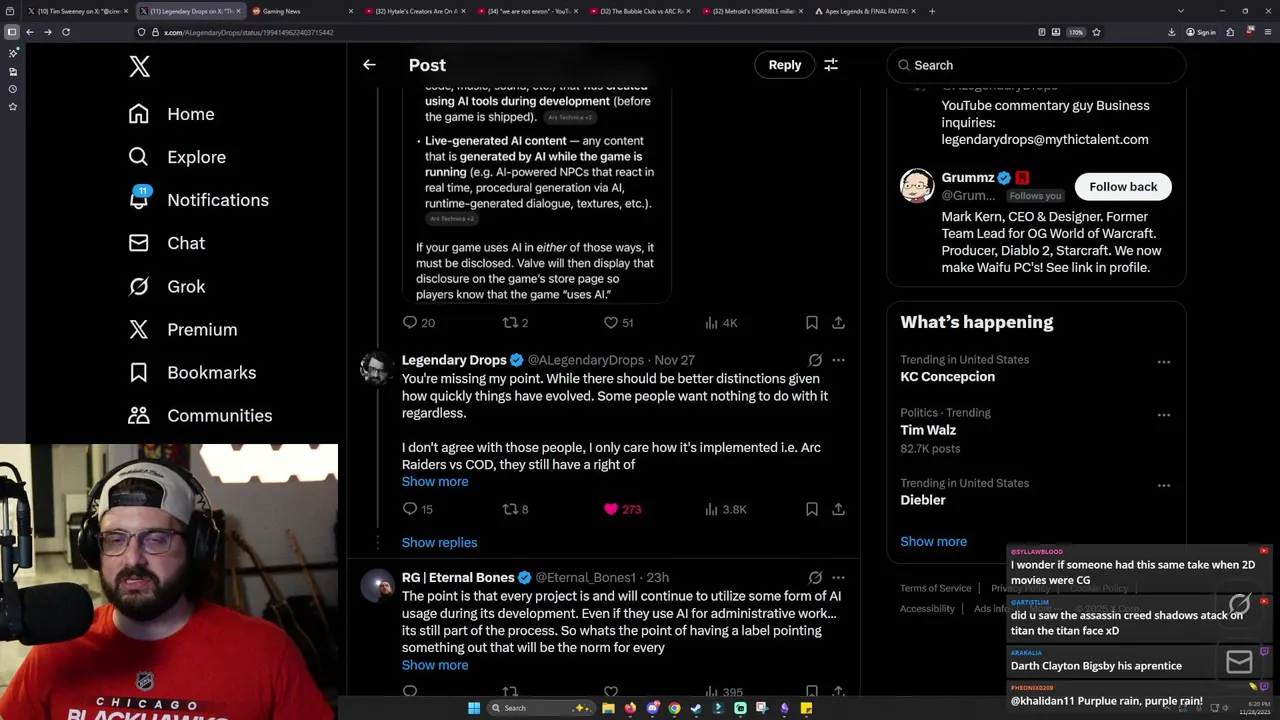
Task: Open Notifications with 11 badge
Action: tap(198, 200)
